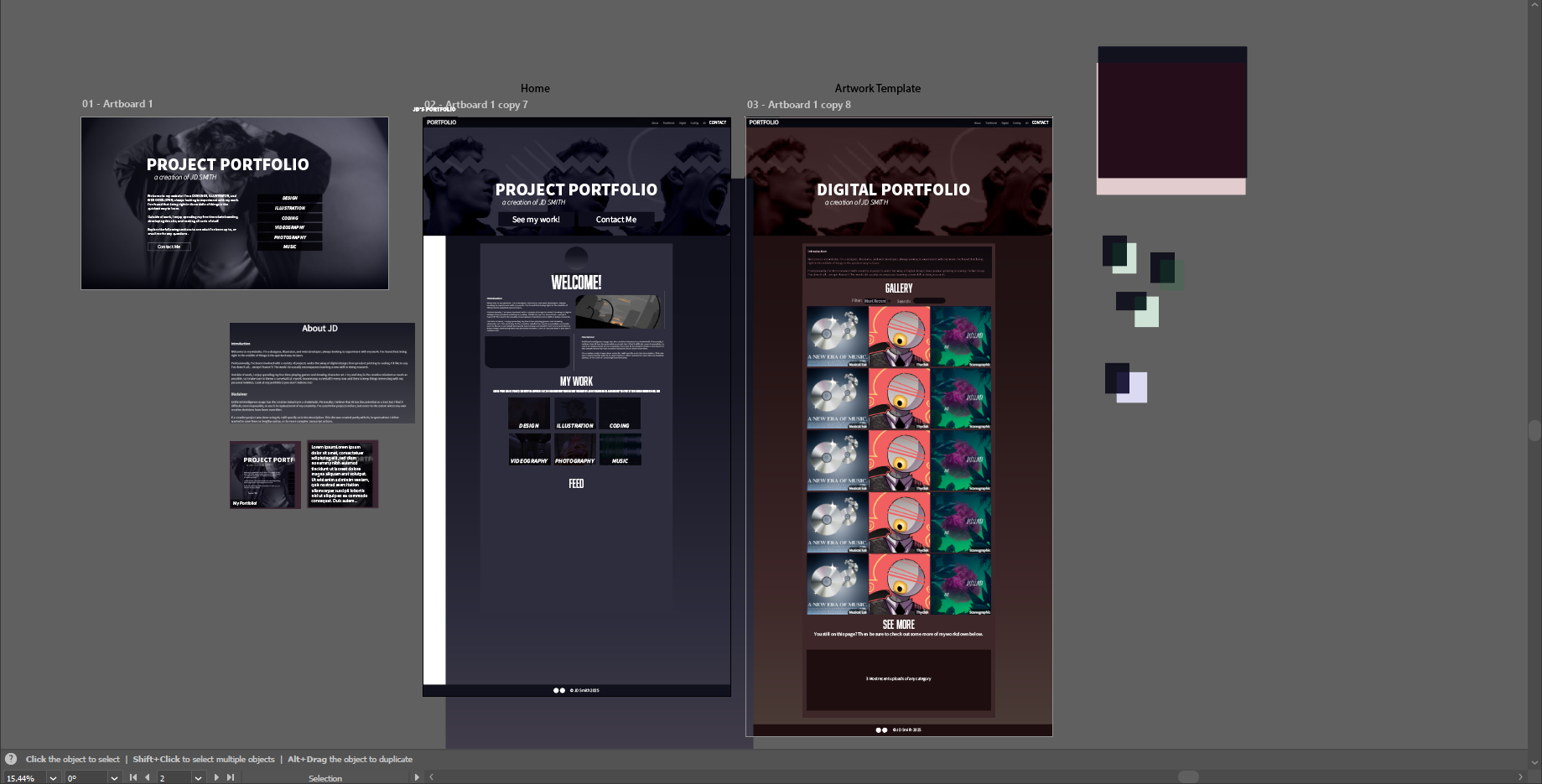The image size is (1542, 784).
Task: Open the artboard navigation dropdown
Action: 198,778
